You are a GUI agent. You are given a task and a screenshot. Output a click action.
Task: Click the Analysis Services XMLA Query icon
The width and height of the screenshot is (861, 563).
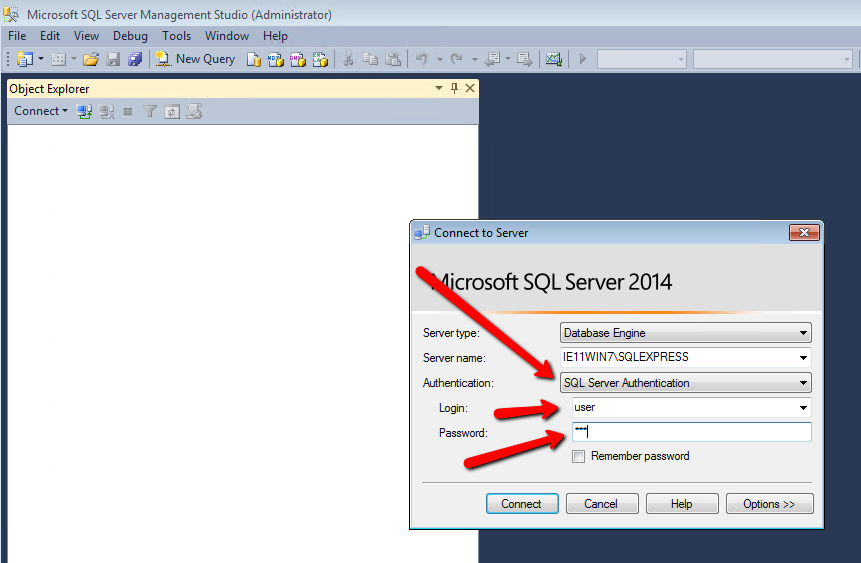pyautogui.click(x=320, y=59)
